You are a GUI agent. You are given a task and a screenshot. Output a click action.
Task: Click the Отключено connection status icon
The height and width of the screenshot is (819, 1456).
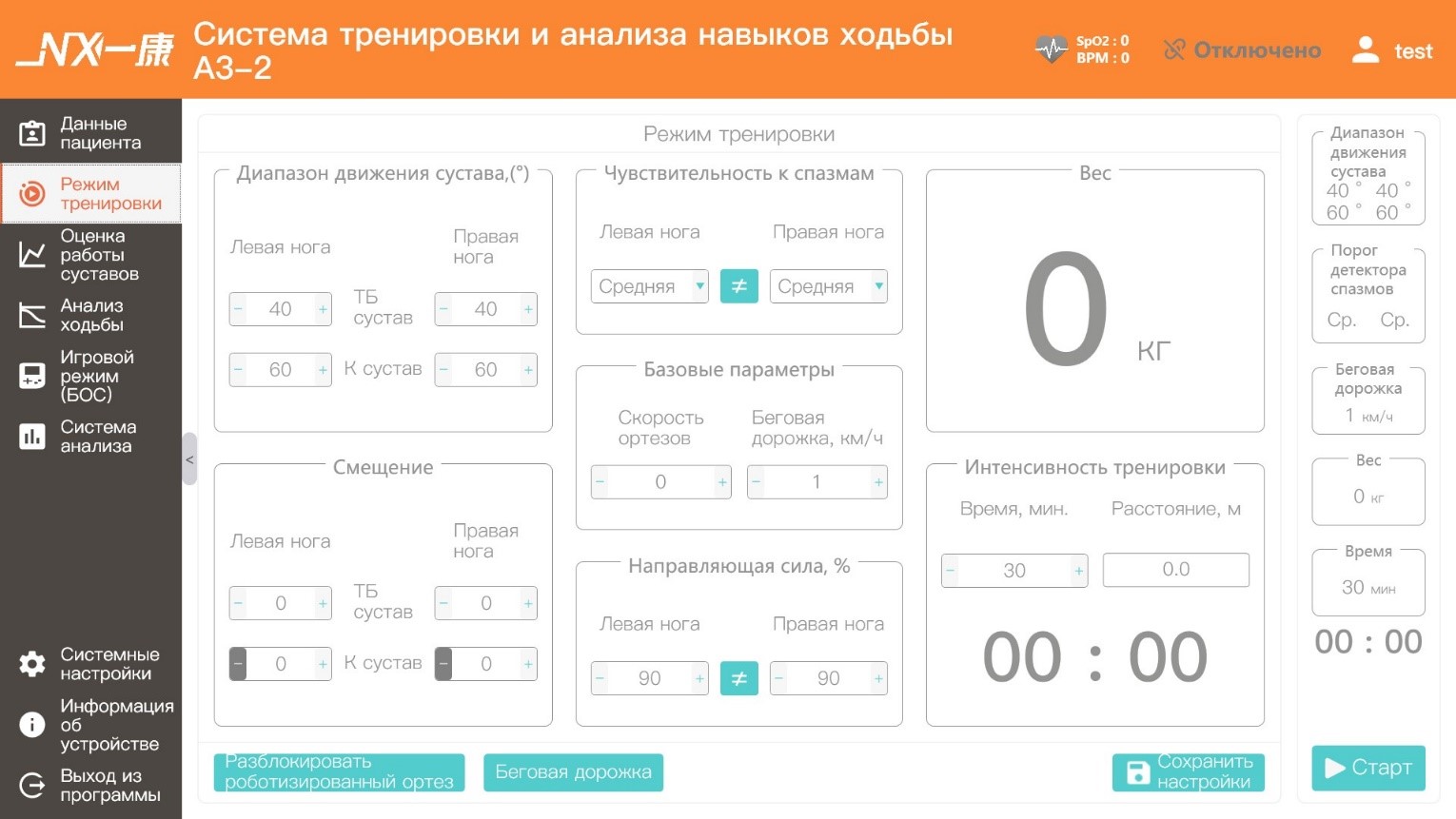pyautogui.click(x=1175, y=49)
